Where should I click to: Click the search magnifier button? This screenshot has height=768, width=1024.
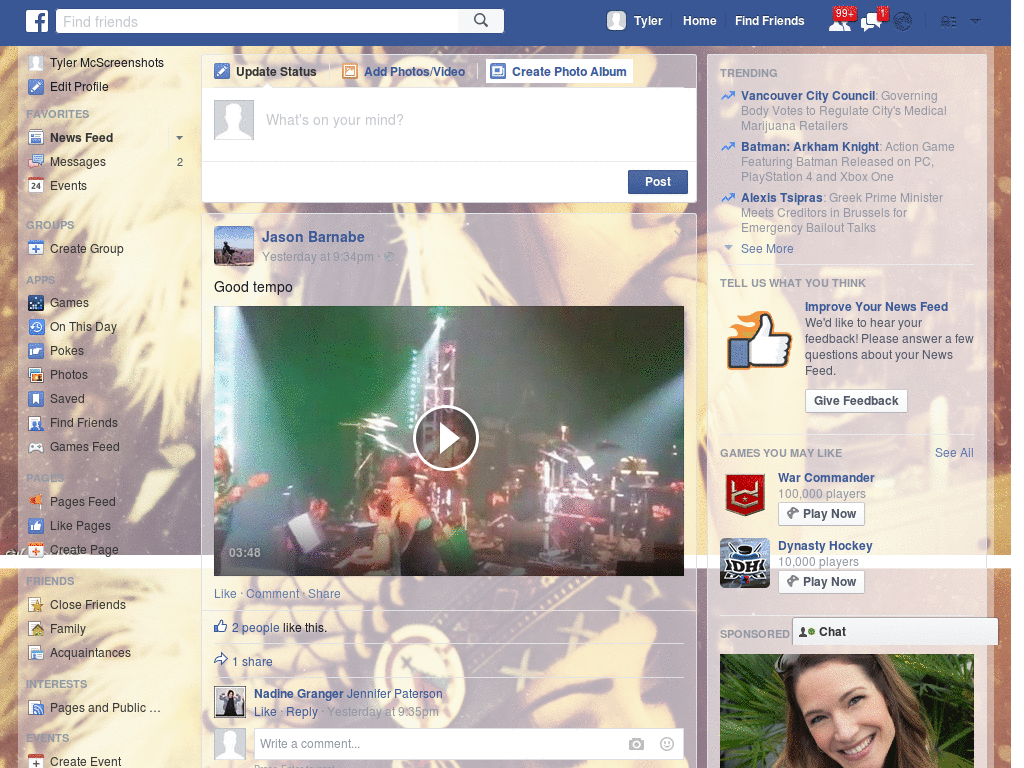(x=481, y=21)
